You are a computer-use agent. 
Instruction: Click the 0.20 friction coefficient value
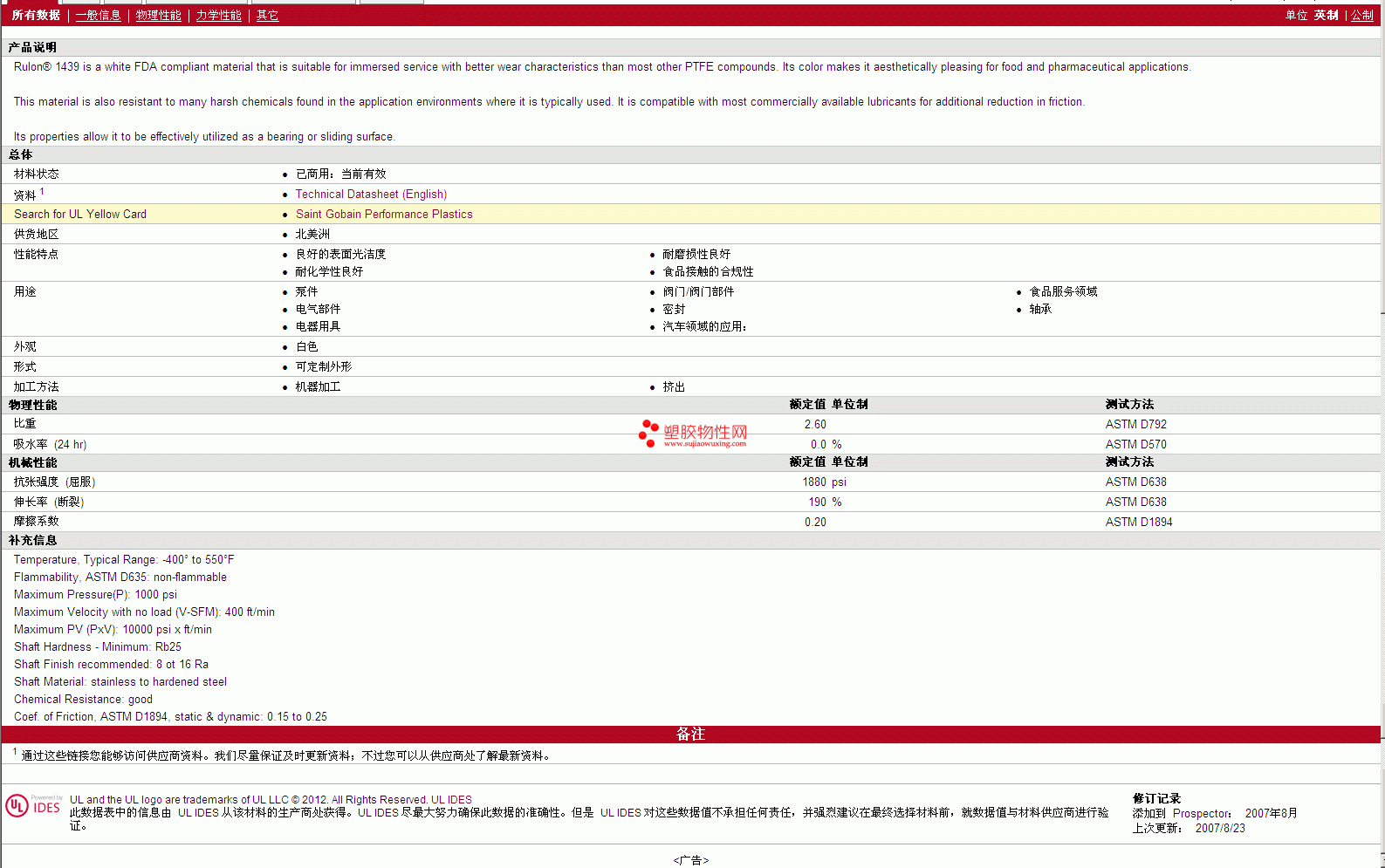tap(815, 522)
